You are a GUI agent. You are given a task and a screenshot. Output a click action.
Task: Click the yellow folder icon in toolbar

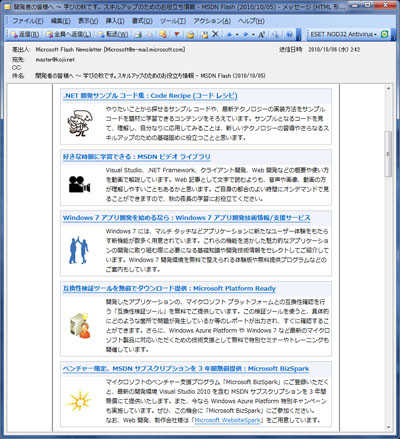(x=190, y=34)
